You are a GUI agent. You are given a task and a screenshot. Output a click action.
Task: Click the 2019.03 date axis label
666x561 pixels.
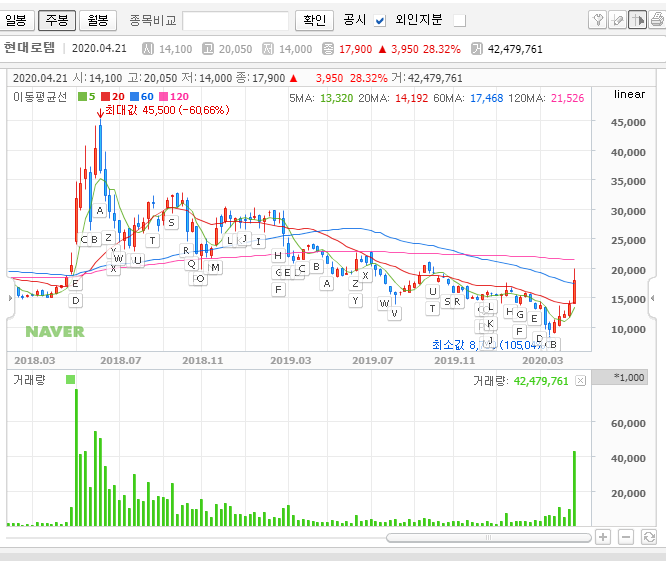[291, 361]
